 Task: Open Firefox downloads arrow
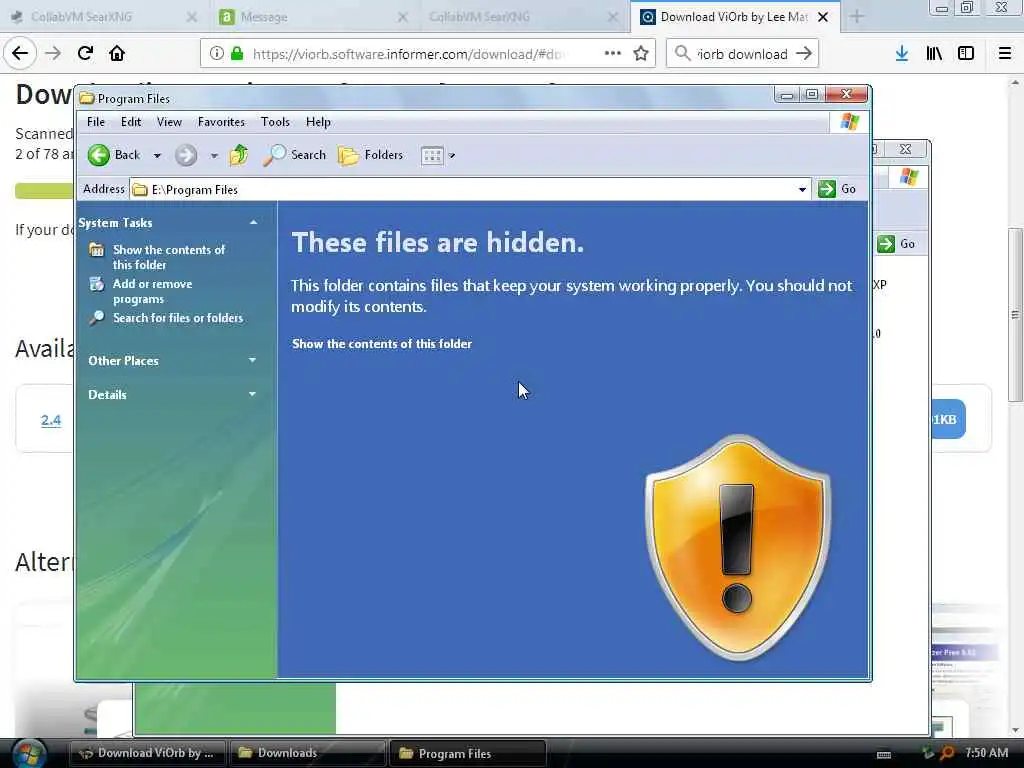902,54
